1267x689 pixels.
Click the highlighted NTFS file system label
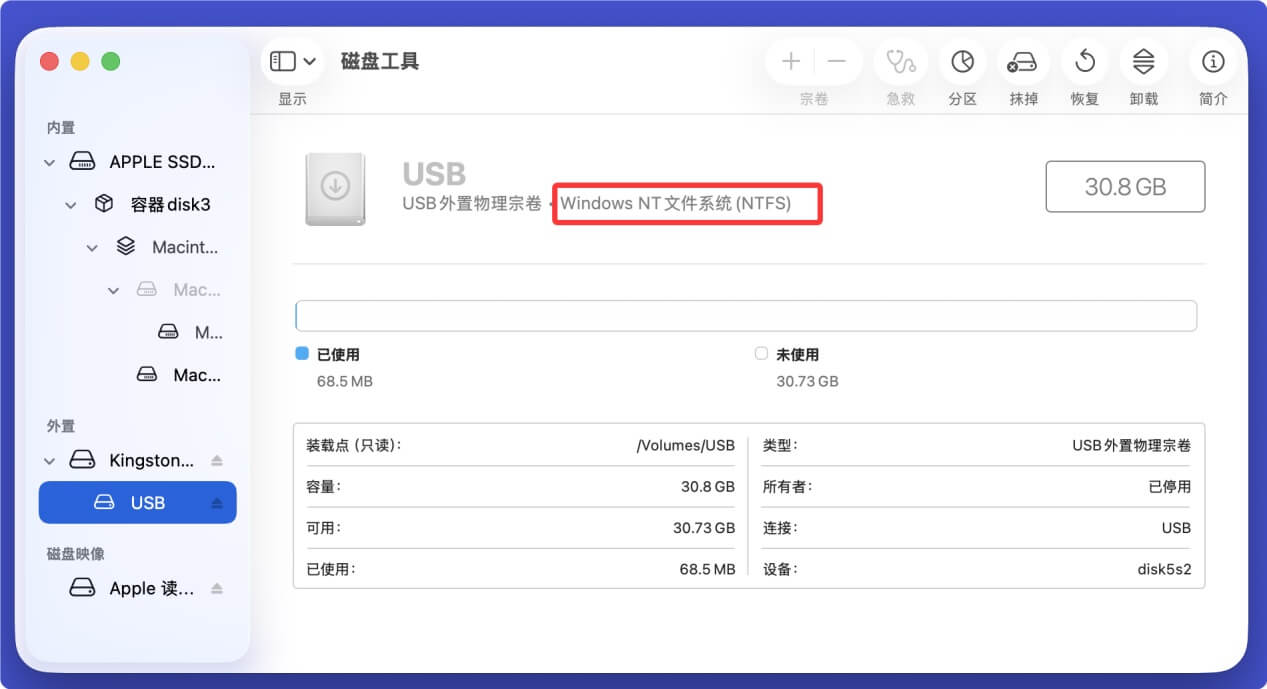click(x=687, y=203)
